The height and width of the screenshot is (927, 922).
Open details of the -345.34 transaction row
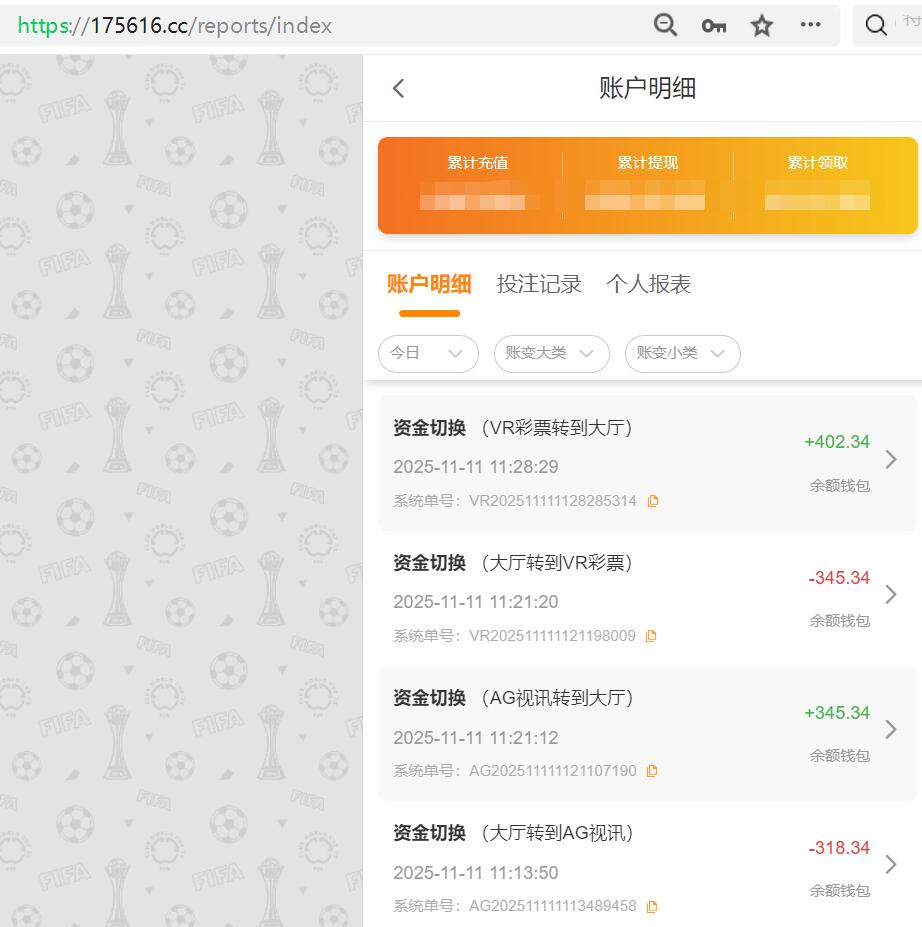(x=891, y=594)
